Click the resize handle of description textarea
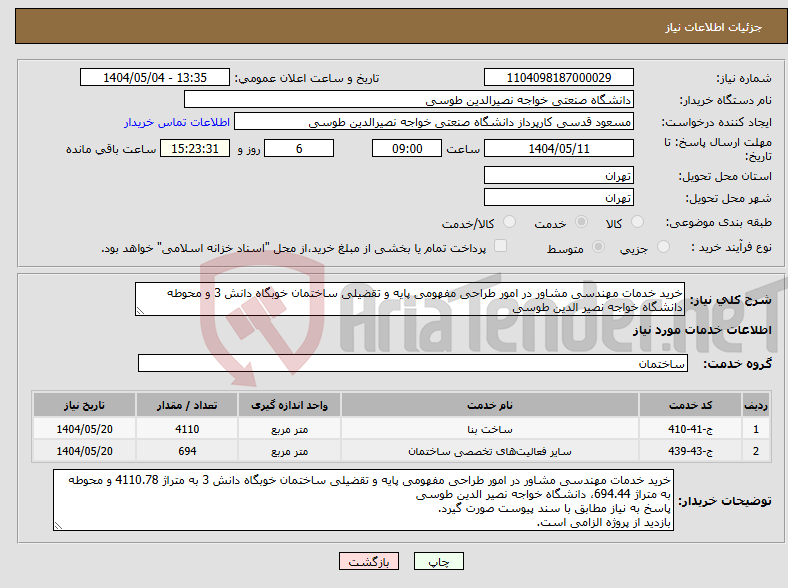Viewport: 788px width, 588px height. pos(140,311)
